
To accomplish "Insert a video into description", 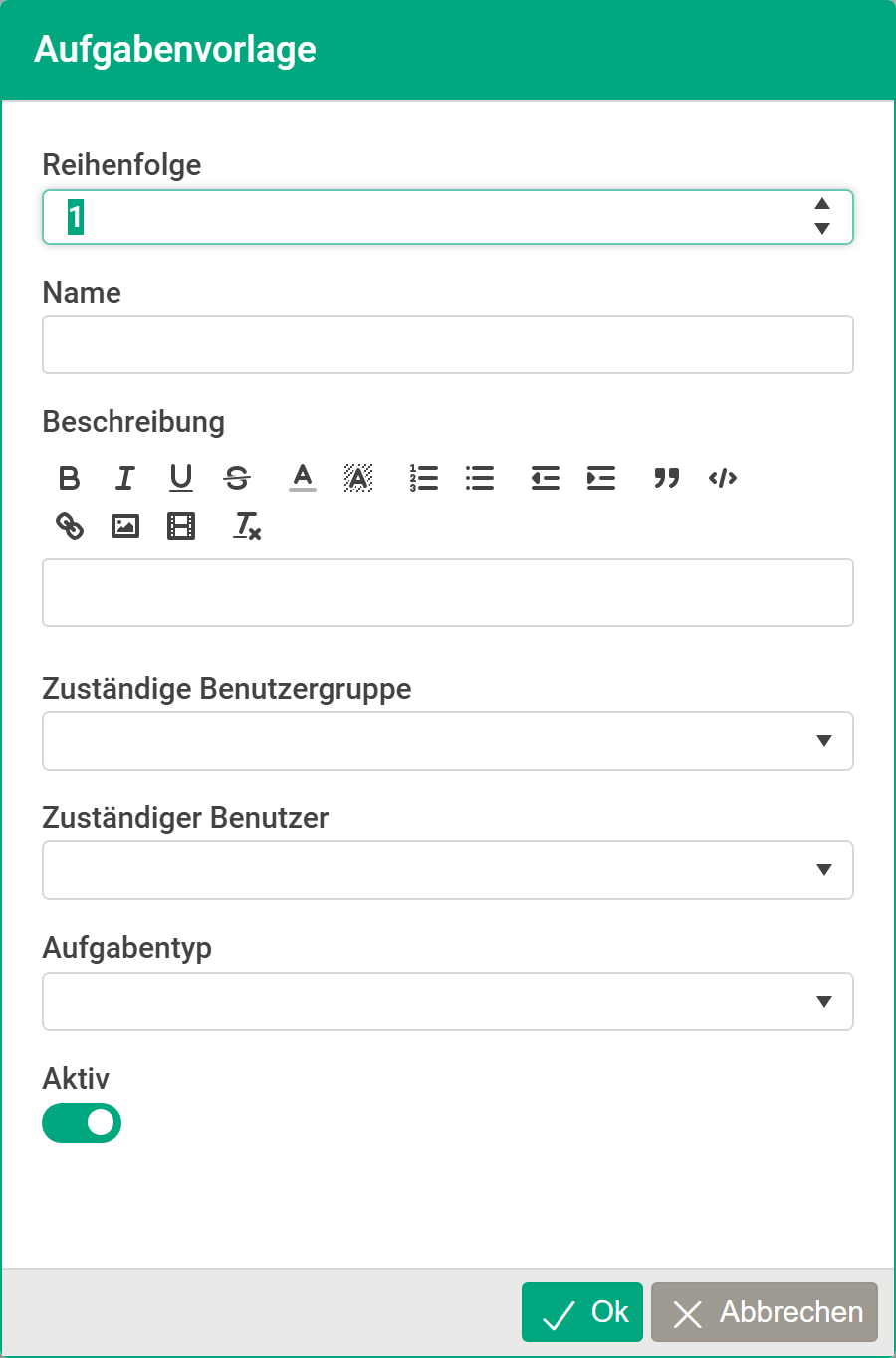I will pyautogui.click(x=181, y=526).
